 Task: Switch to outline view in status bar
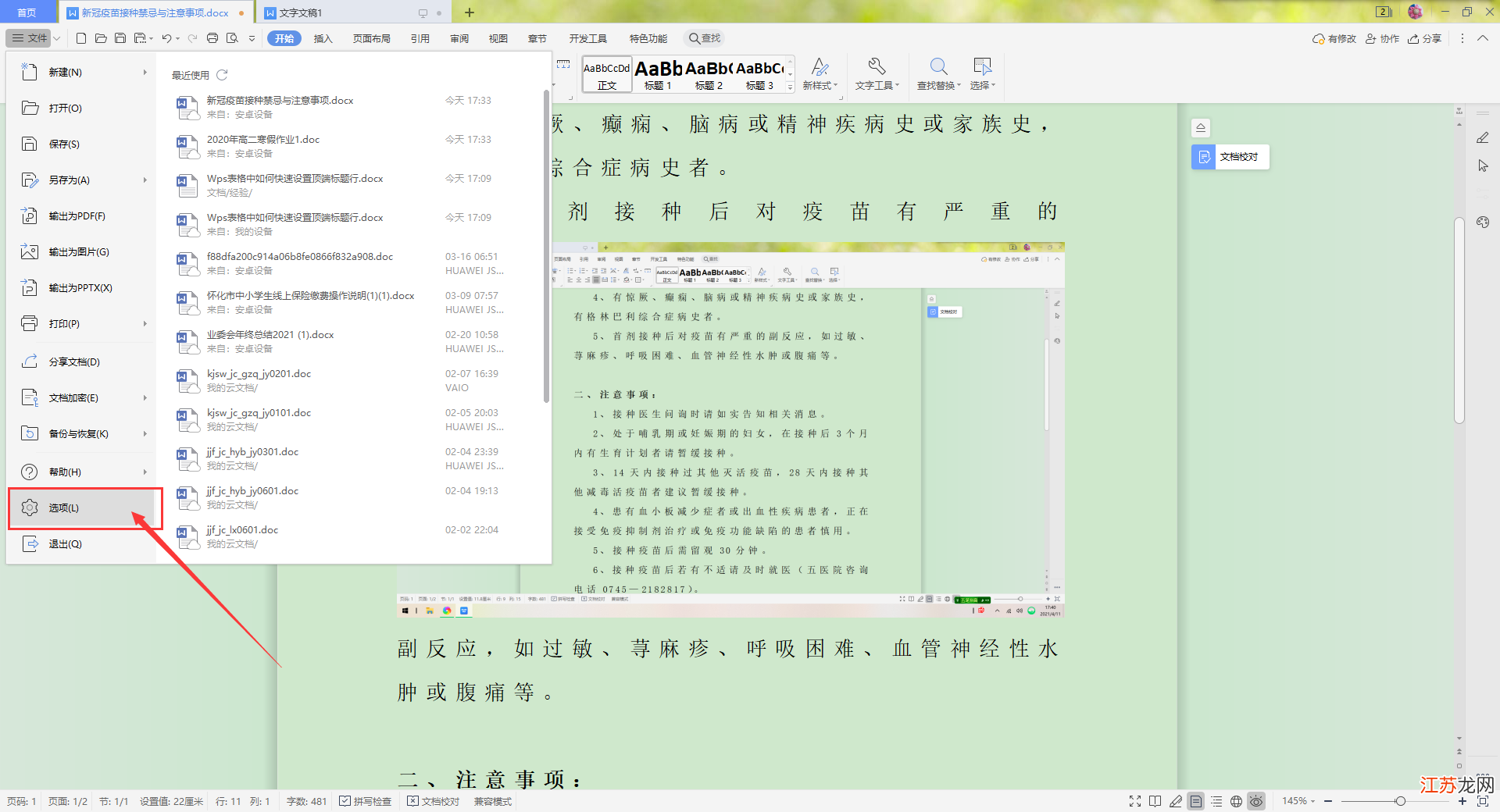click(x=1216, y=801)
